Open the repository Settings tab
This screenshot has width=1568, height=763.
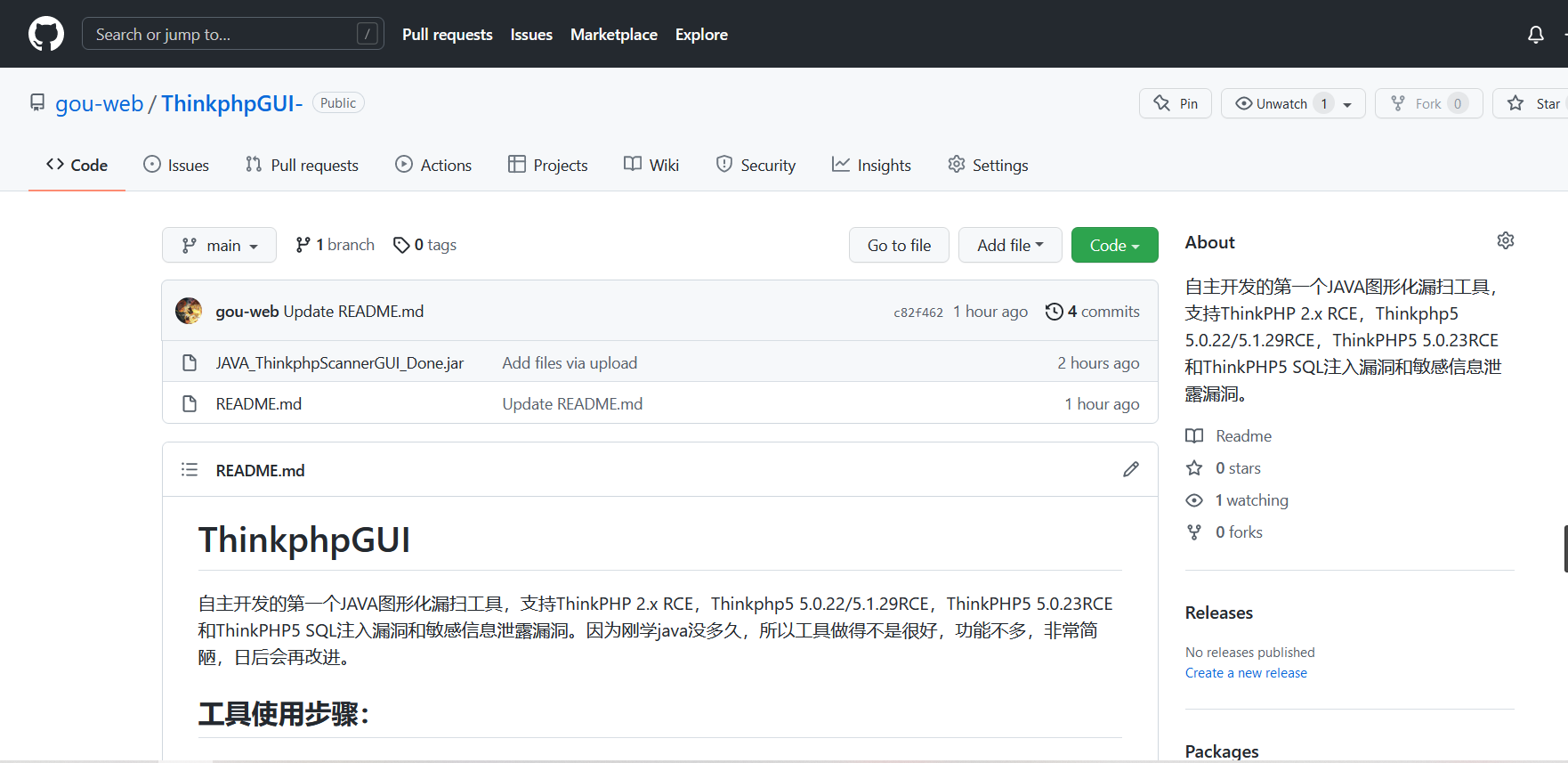(x=988, y=165)
